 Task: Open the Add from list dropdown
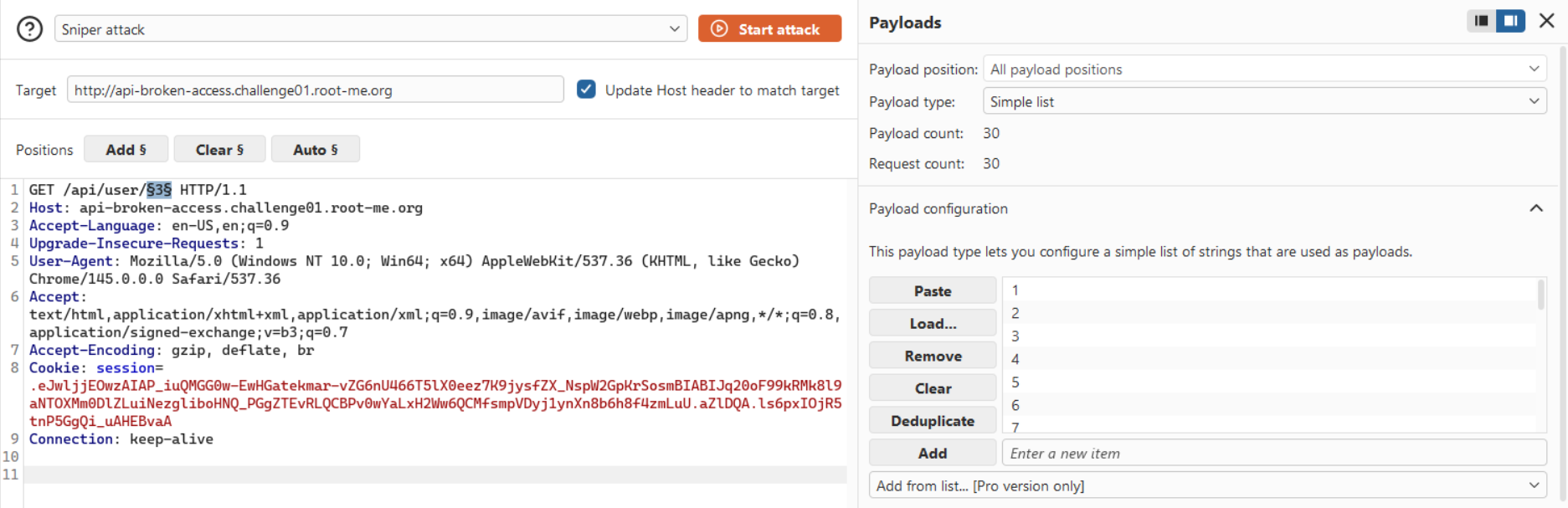coord(1206,486)
